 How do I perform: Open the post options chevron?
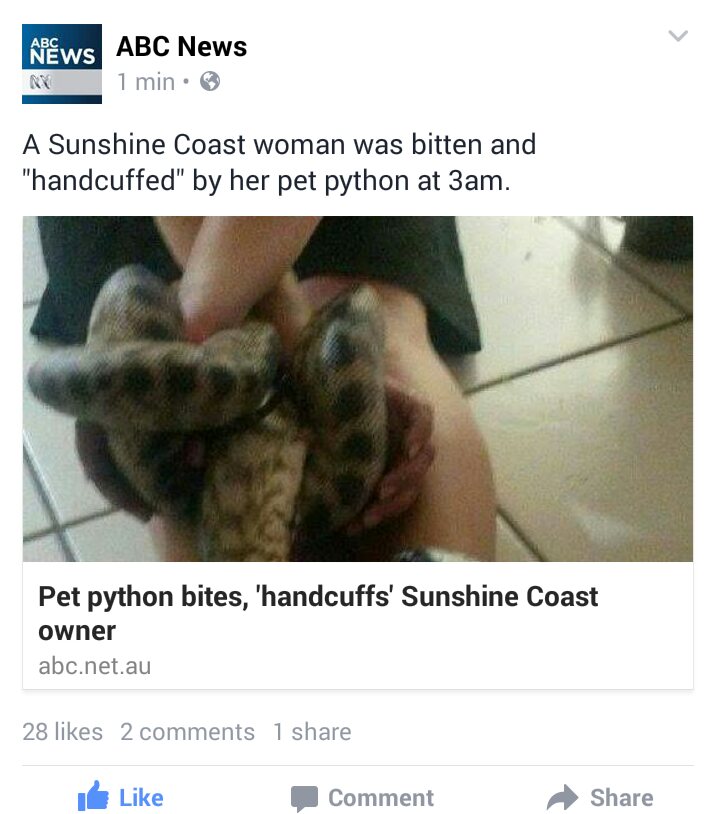[678, 36]
